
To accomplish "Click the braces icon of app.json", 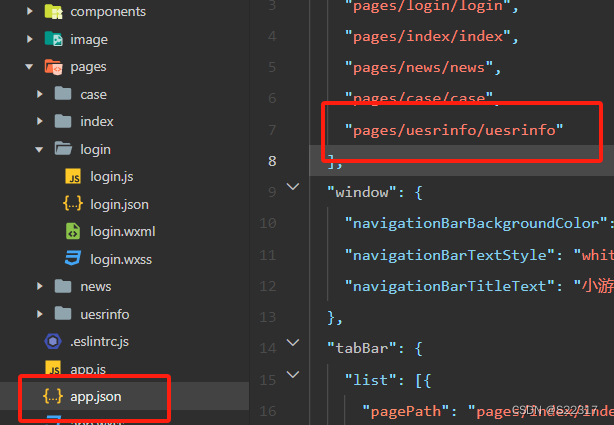I will [x=53, y=396].
